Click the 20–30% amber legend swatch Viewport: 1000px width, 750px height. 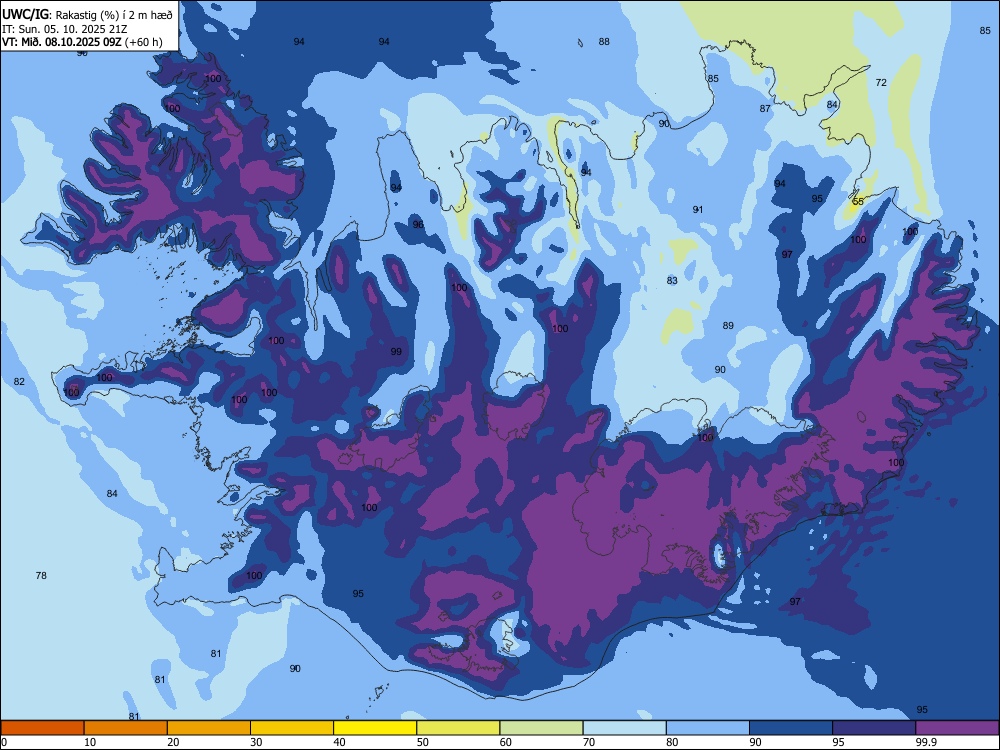click(209, 728)
